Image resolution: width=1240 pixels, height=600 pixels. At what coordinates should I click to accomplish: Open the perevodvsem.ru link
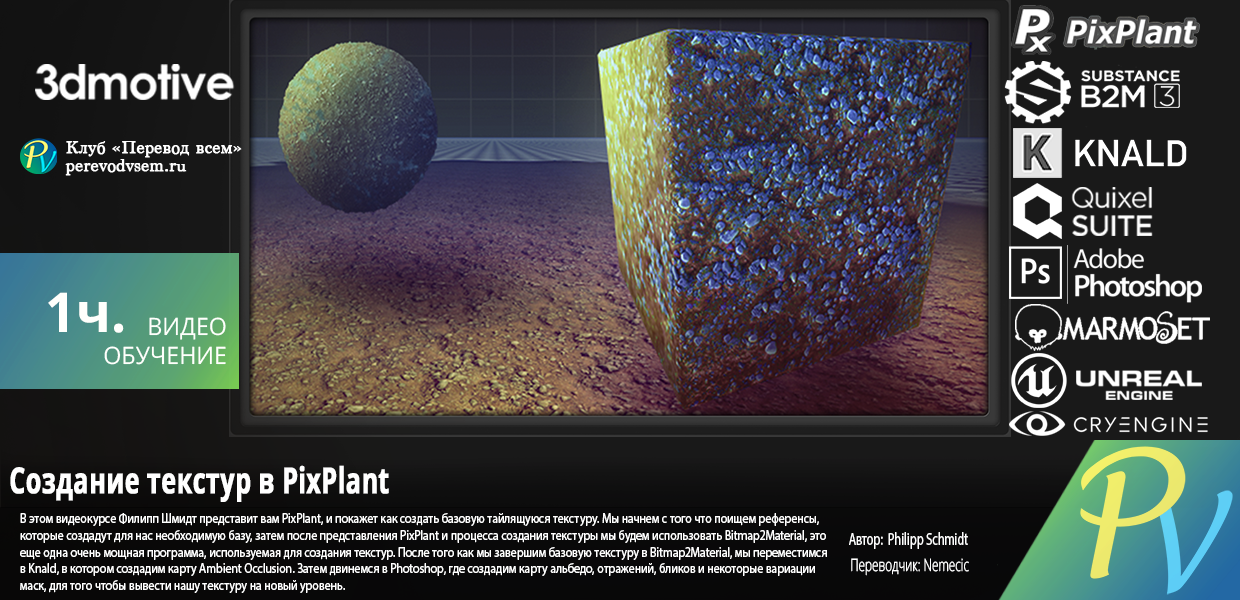[126, 167]
